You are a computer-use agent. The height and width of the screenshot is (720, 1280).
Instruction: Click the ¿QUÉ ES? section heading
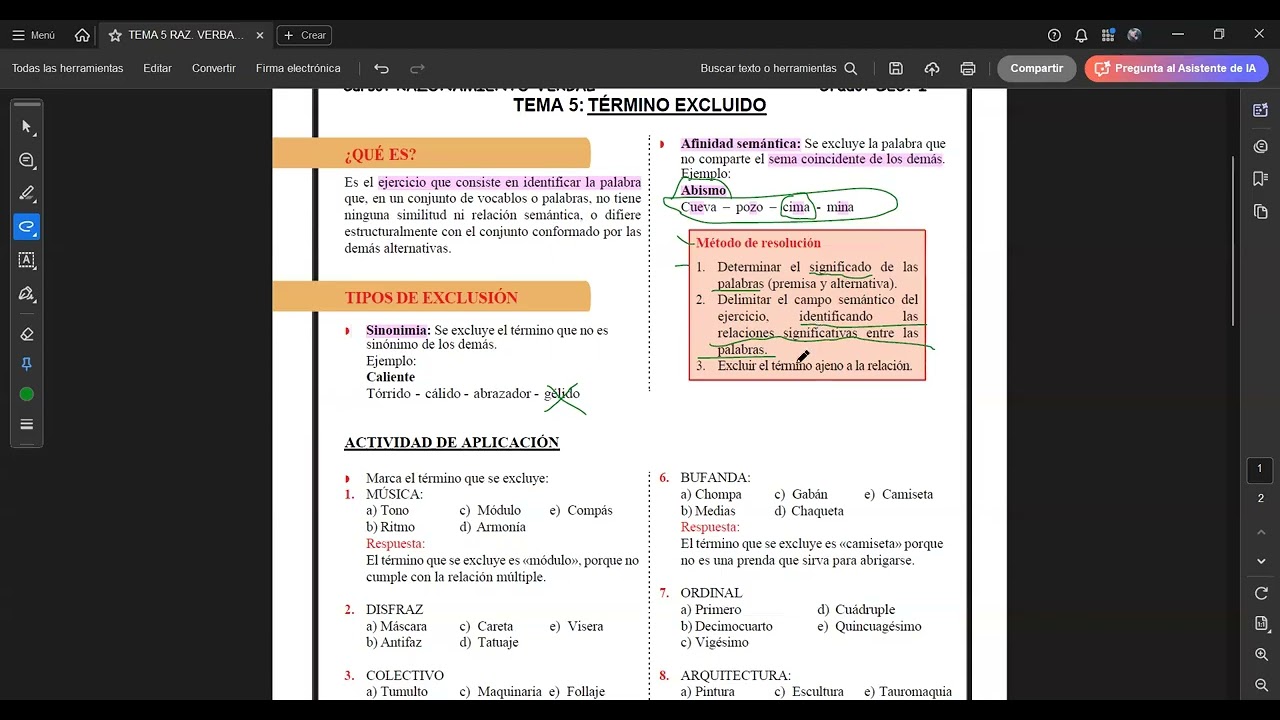click(x=380, y=154)
